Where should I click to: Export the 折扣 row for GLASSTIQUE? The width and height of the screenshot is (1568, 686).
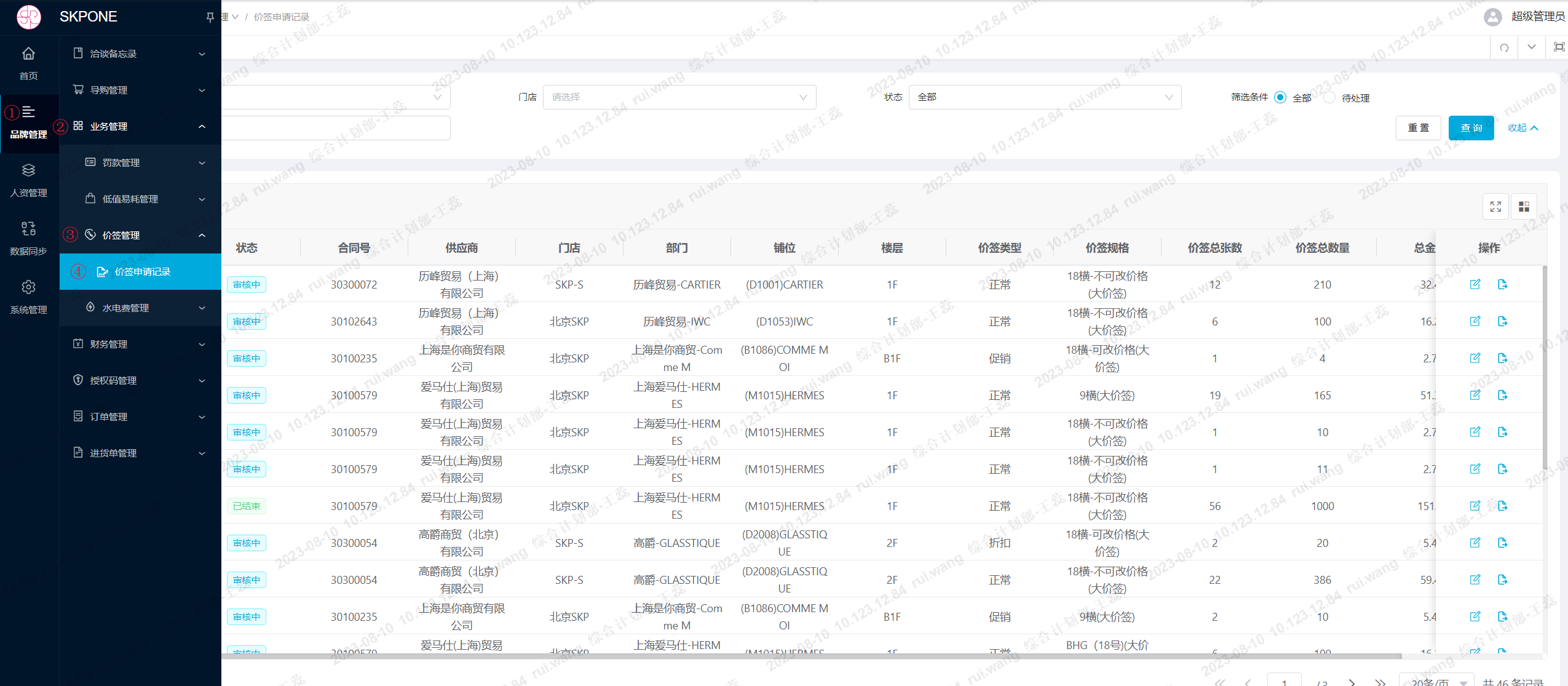(x=1502, y=543)
